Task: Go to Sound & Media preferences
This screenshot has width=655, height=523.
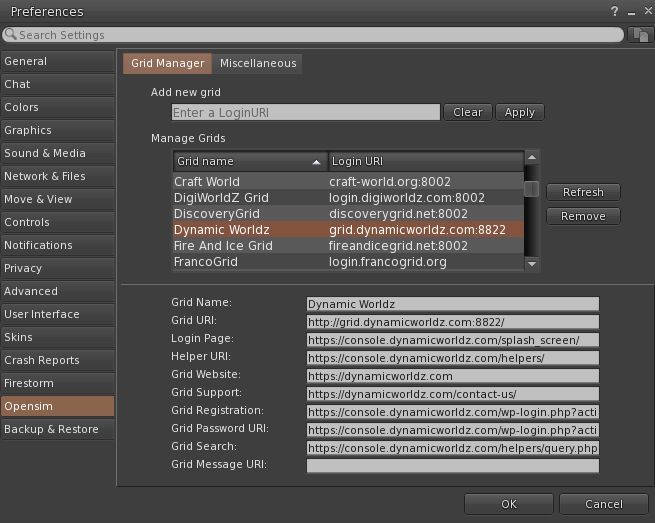Action: click(x=58, y=153)
